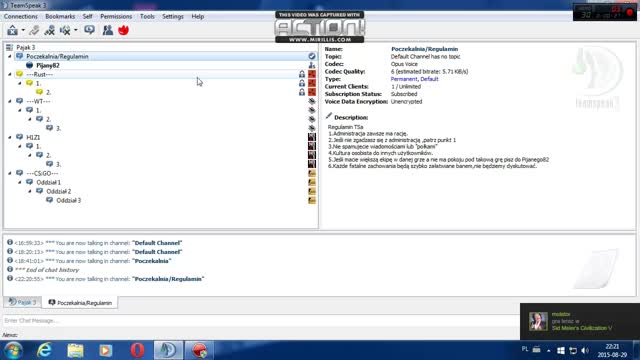Mute the microphone from the toolbar

click(50, 30)
